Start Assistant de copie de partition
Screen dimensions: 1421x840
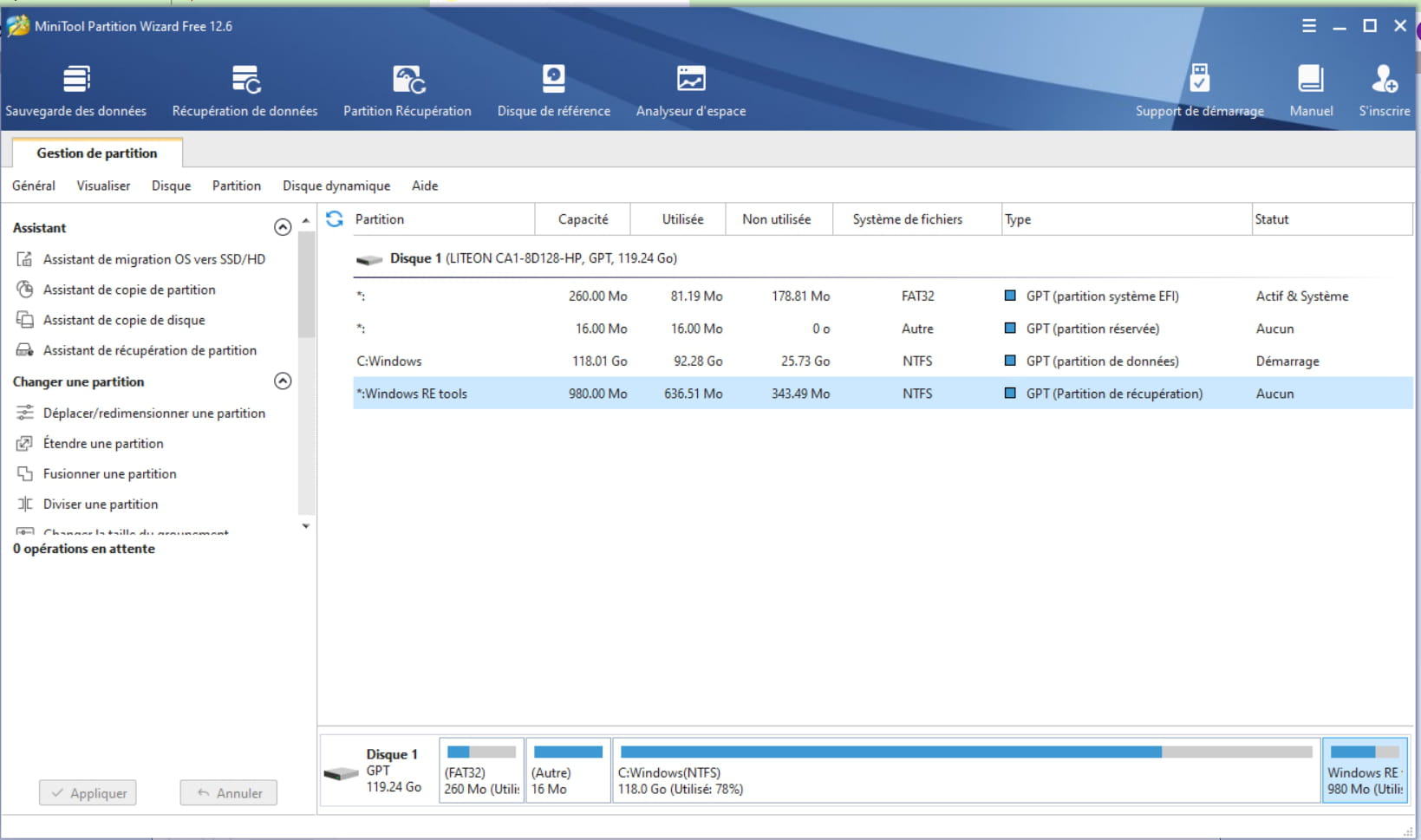129,290
